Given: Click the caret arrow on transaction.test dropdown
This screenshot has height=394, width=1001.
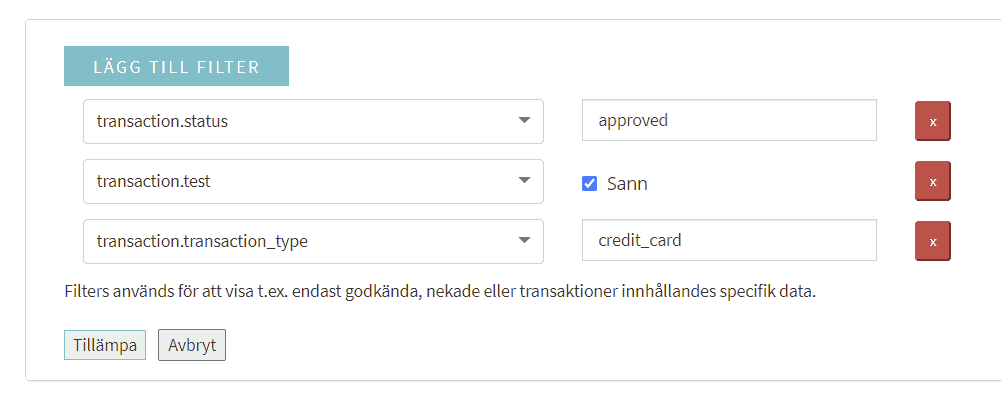Looking at the screenshot, I should coord(524,181).
